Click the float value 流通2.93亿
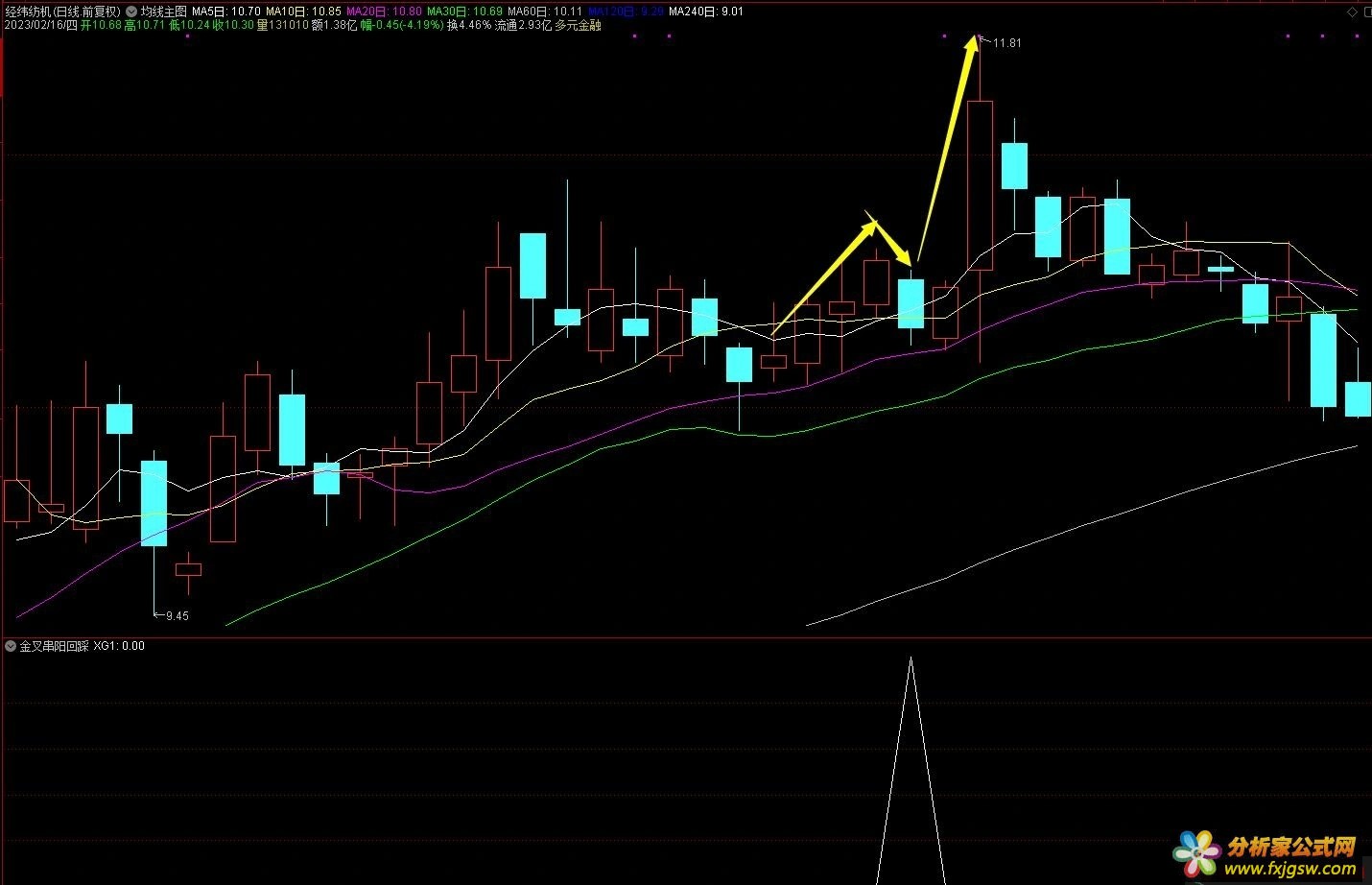Viewport: 1372px width, 885px height. (x=523, y=25)
